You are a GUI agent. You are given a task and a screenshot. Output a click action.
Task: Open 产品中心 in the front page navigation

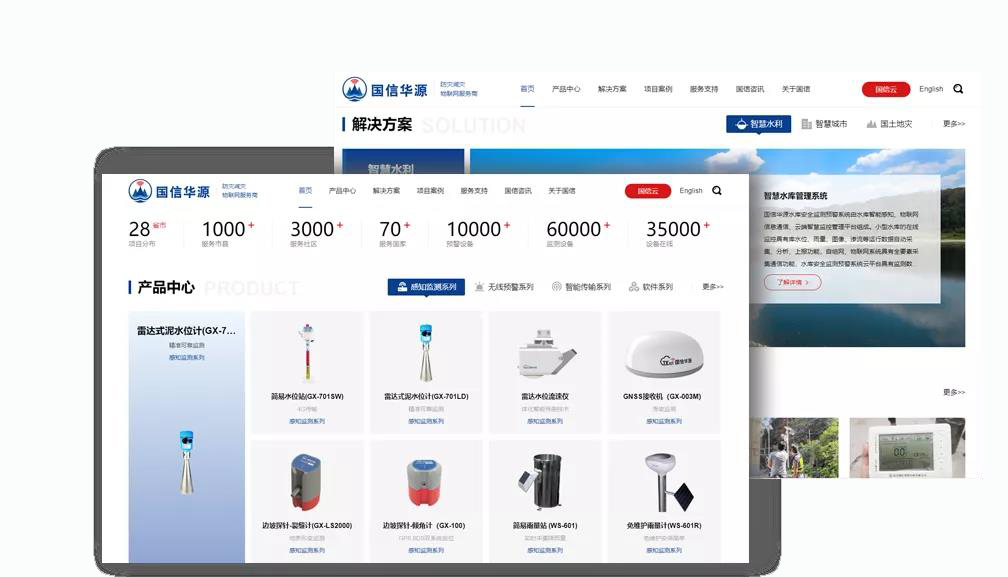342,191
